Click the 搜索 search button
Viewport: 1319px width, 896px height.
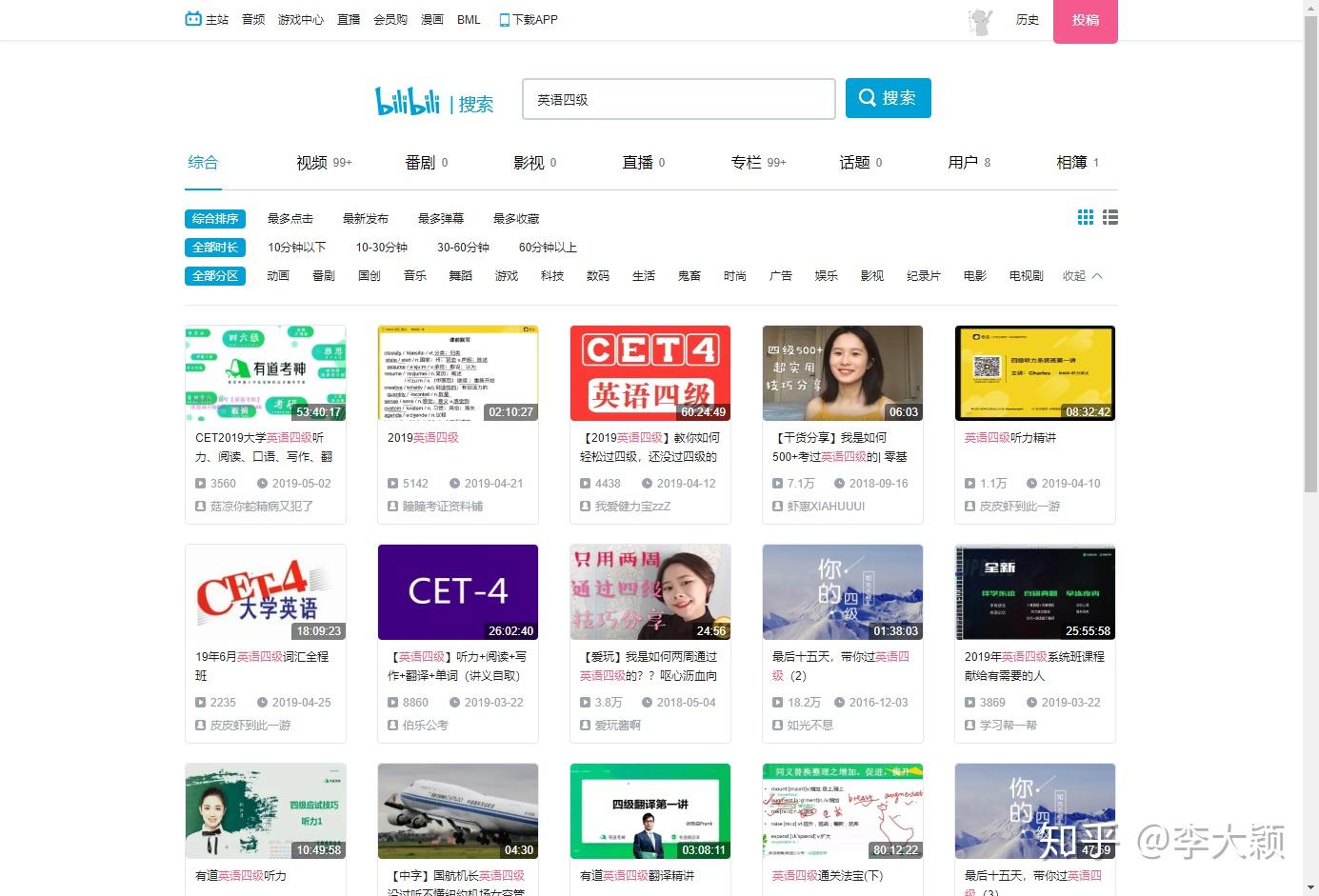coord(889,98)
